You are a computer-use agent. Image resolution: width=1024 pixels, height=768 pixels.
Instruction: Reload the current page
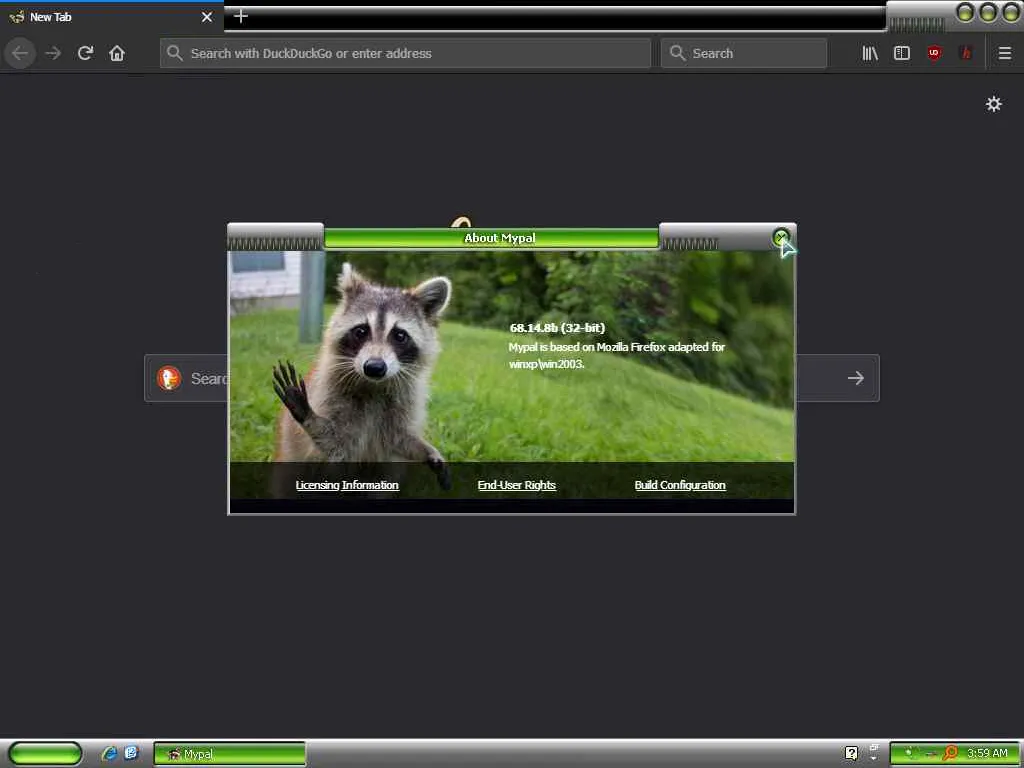tap(86, 53)
